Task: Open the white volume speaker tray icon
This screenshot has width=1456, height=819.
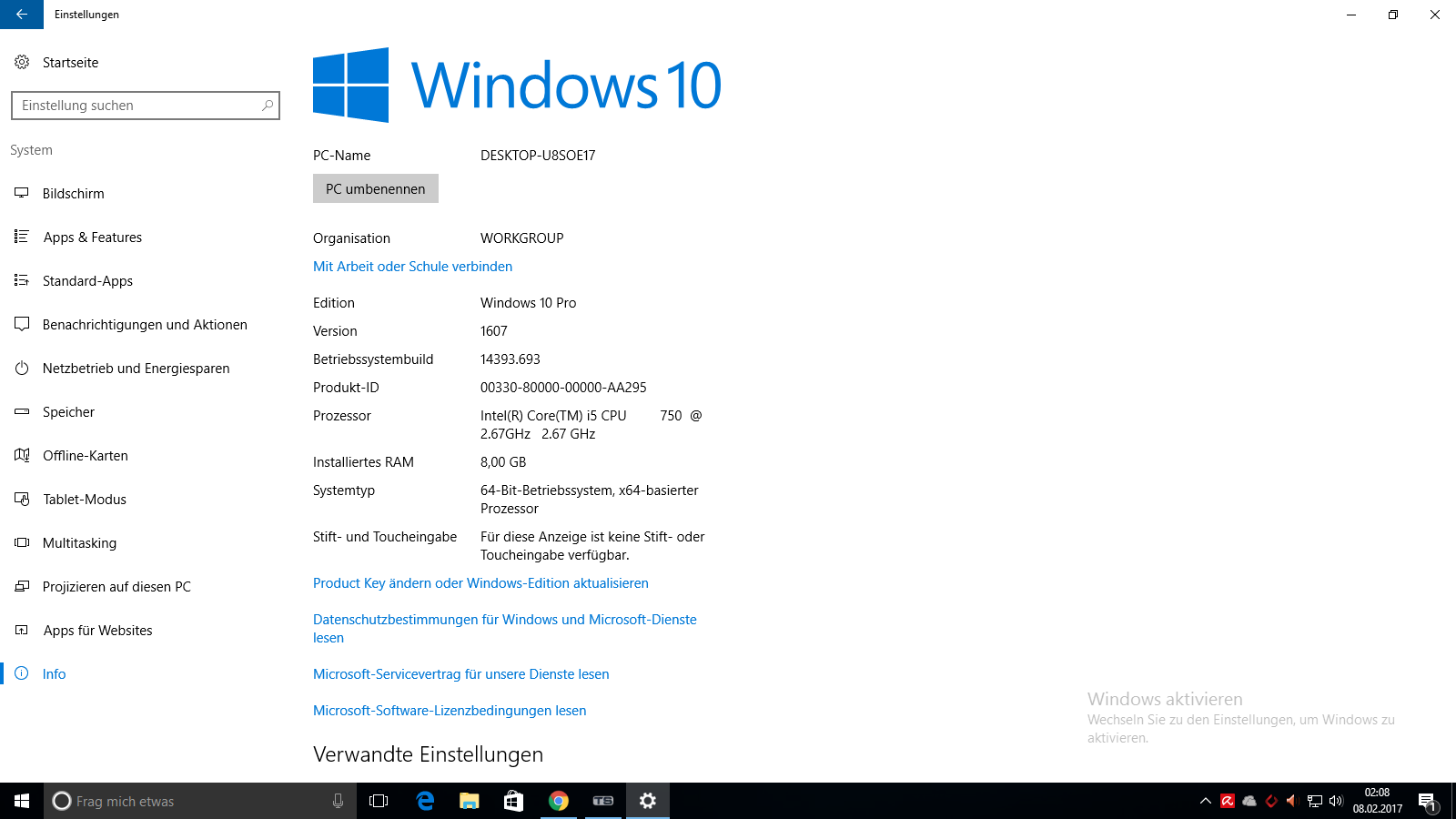Action: coord(1336,801)
